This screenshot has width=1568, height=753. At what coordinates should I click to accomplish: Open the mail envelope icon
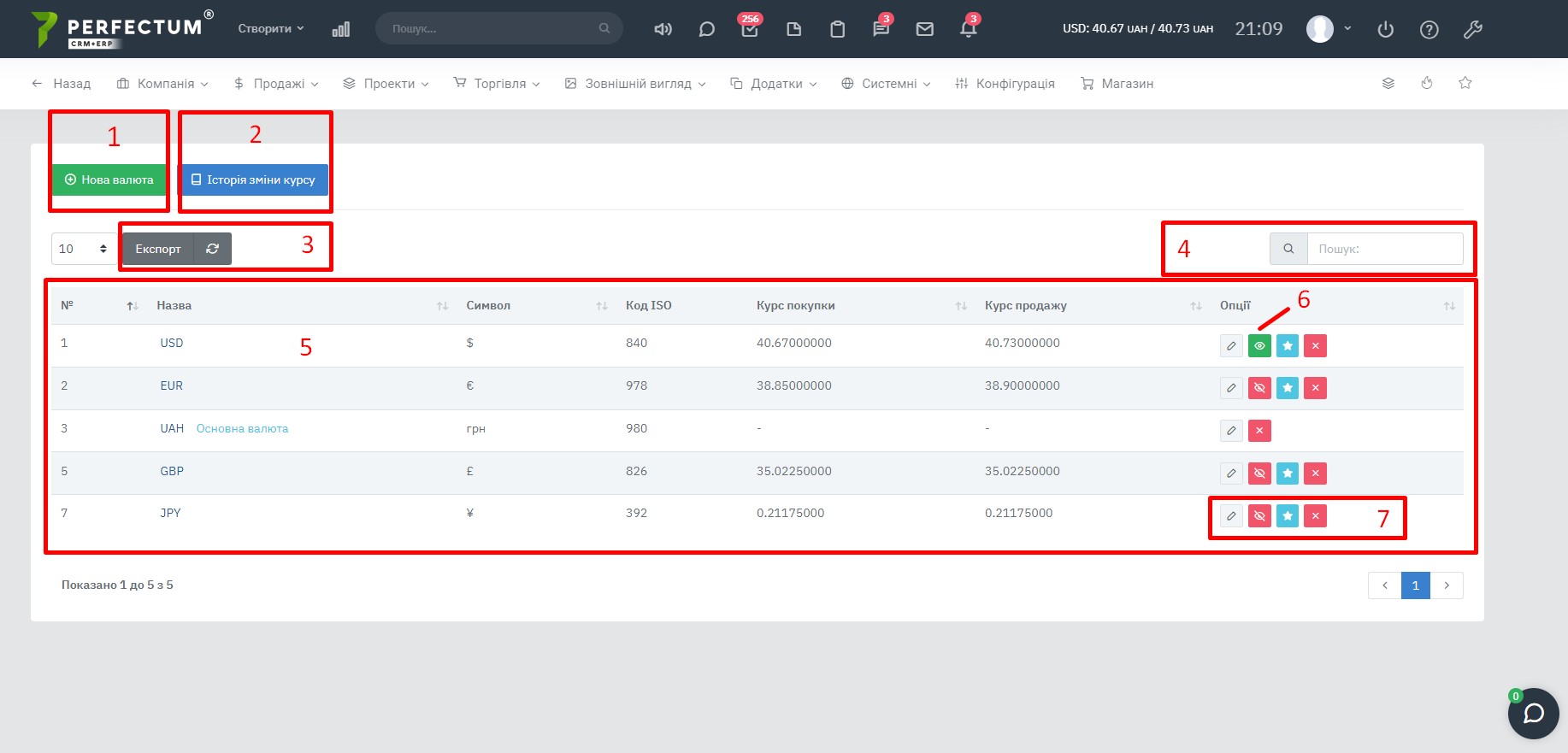tap(924, 29)
